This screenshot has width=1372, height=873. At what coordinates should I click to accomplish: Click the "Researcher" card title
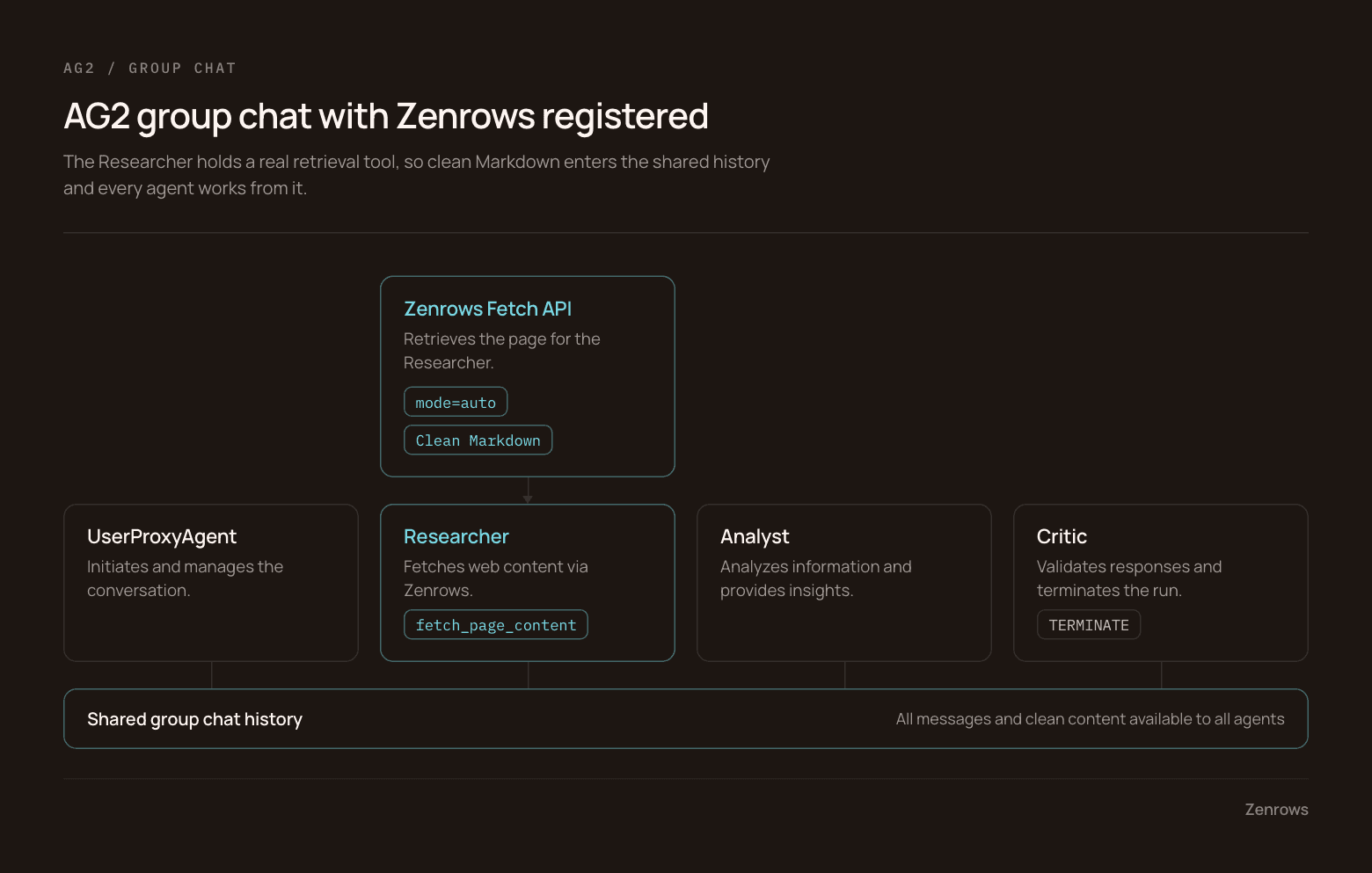(456, 536)
